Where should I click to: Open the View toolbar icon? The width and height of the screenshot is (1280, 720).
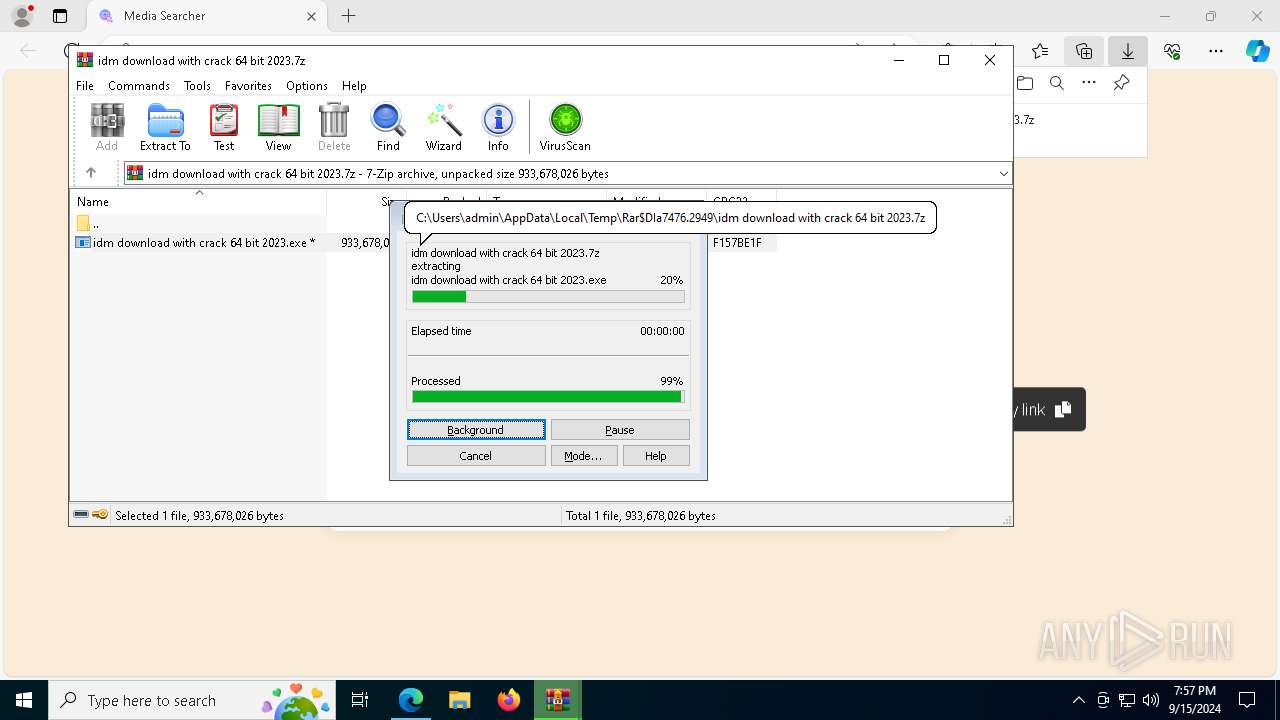pos(278,127)
